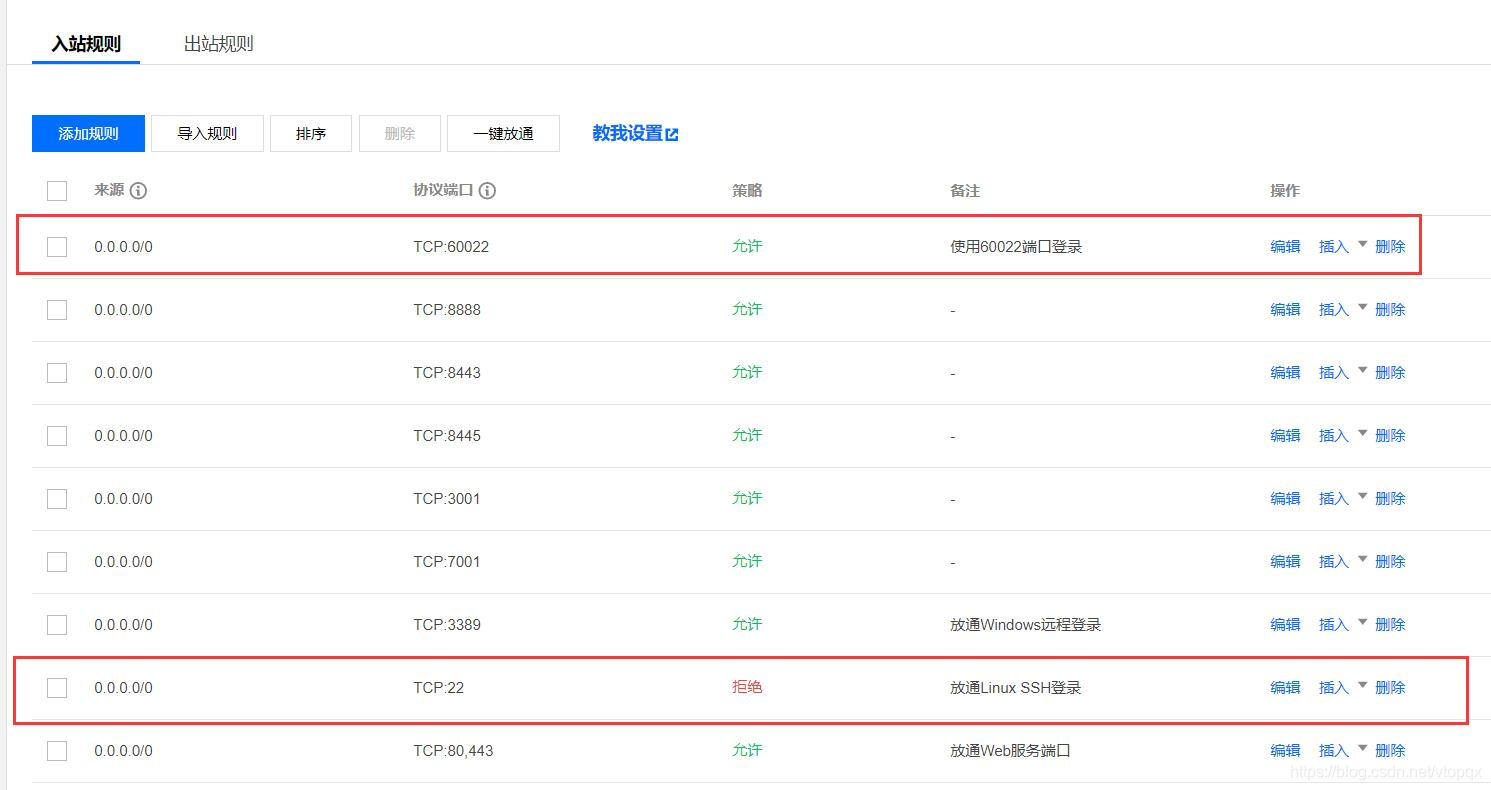Open the external link icon beside 教我设置
This screenshot has width=1491, height=790.
point(672,135)
